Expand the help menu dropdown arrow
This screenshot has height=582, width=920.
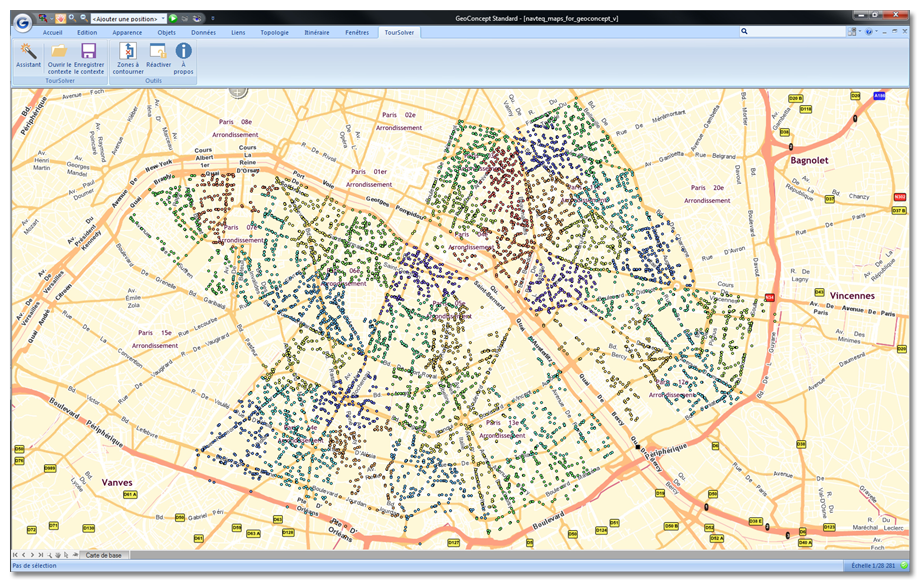coord(878,32)
